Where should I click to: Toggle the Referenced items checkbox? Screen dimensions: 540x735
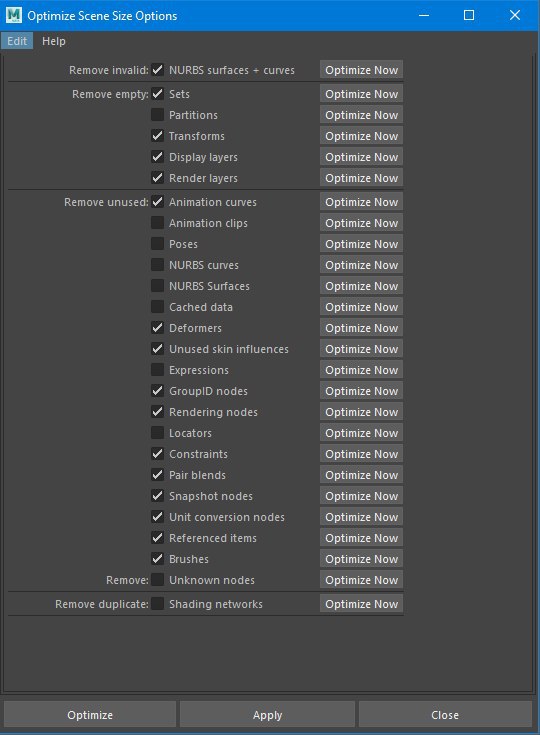[158, 538]
